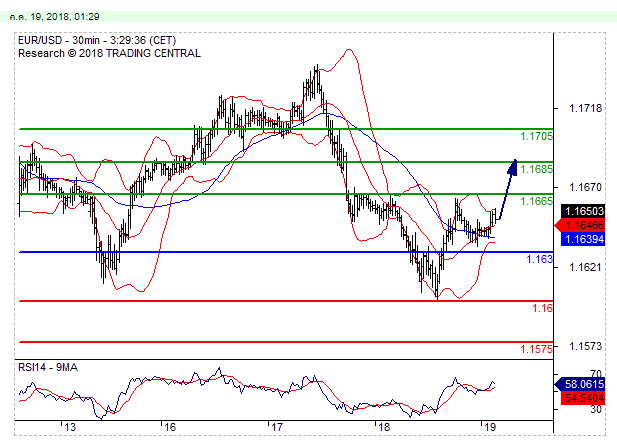Click the date axis label '13'
617x441 pixels.
(70, 427)
